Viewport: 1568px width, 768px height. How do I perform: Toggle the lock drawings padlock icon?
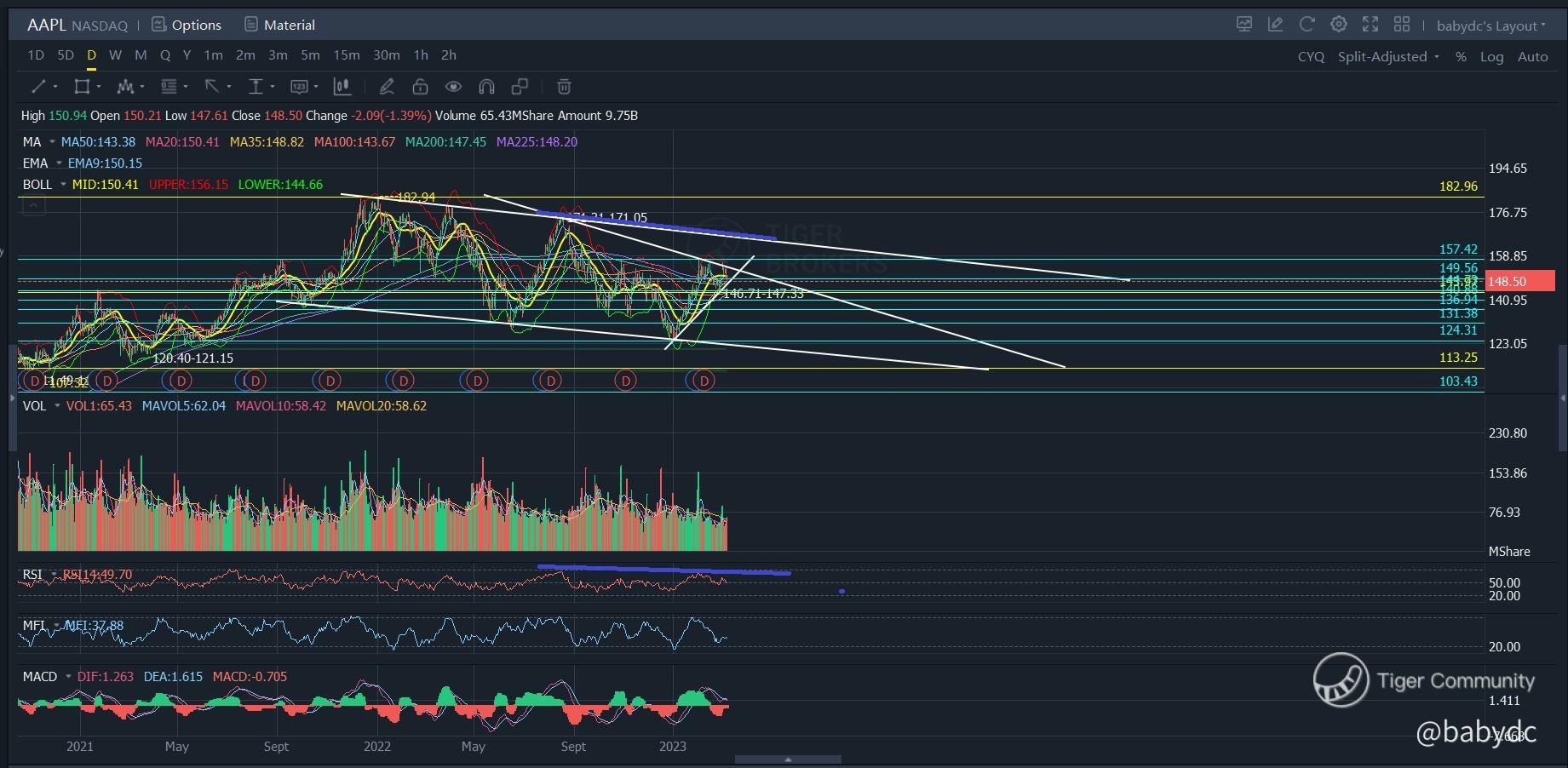420,86
